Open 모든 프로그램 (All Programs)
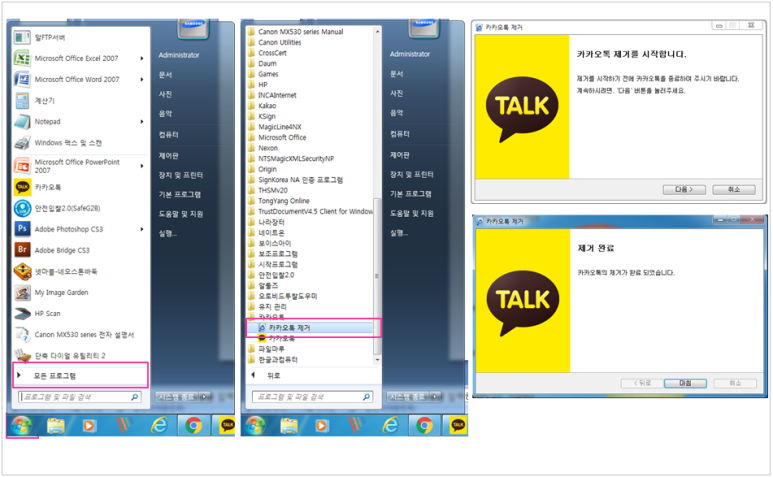Viewport: 773px width, 477px height. click(x=80, y=375)
